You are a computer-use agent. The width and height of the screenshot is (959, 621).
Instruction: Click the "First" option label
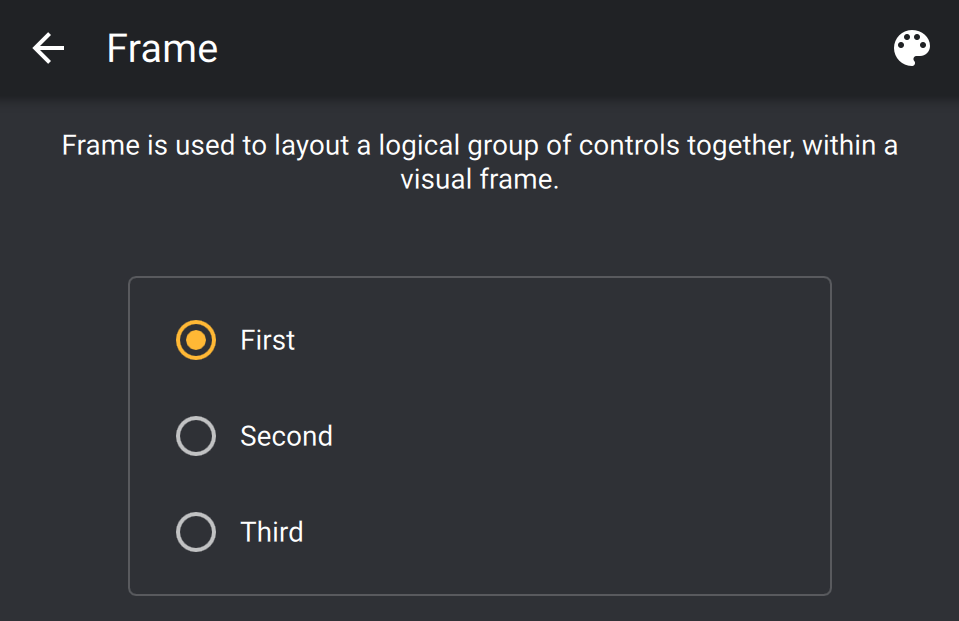[267, 340]
